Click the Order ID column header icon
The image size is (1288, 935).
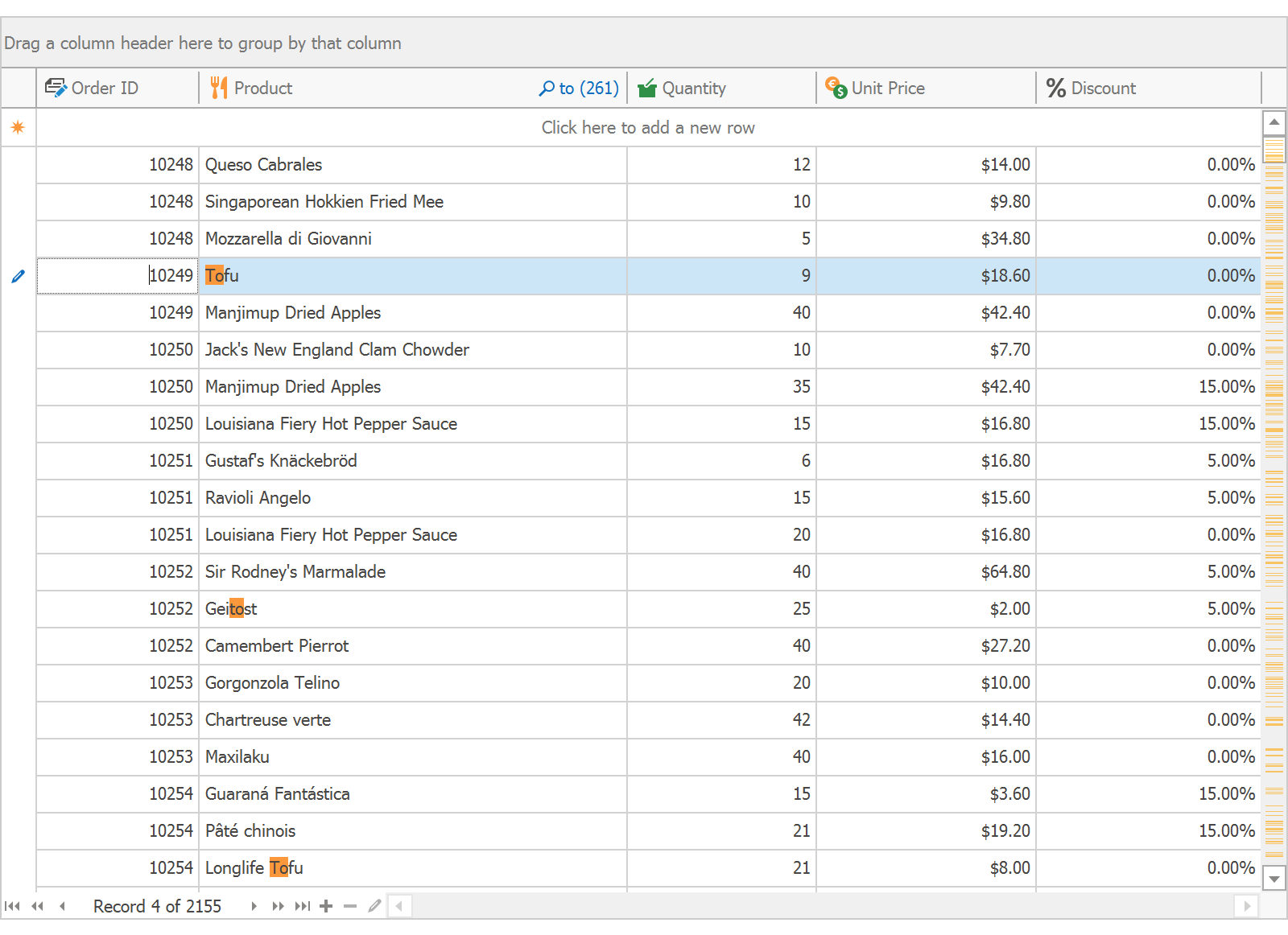pos(56,86)
